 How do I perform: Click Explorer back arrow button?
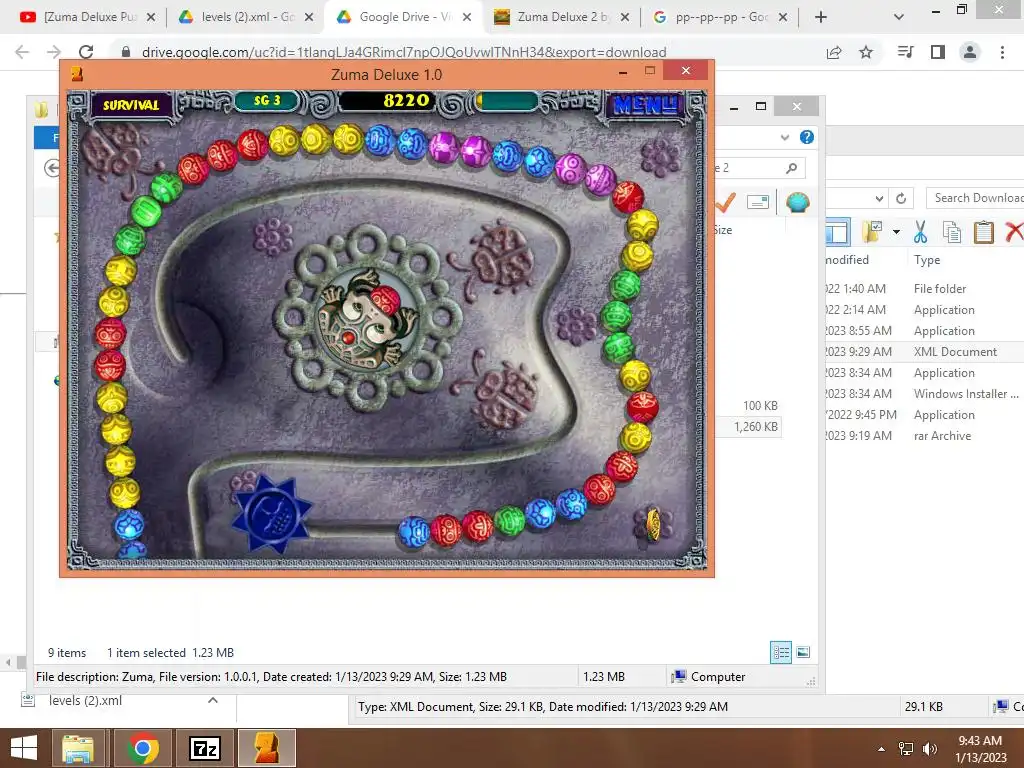52,168
